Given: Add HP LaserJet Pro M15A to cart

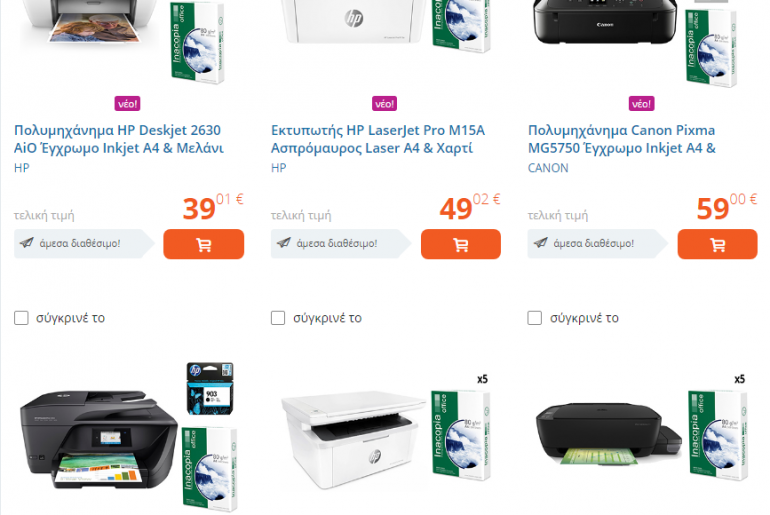Looking at the screenshot, I should 461,244.
